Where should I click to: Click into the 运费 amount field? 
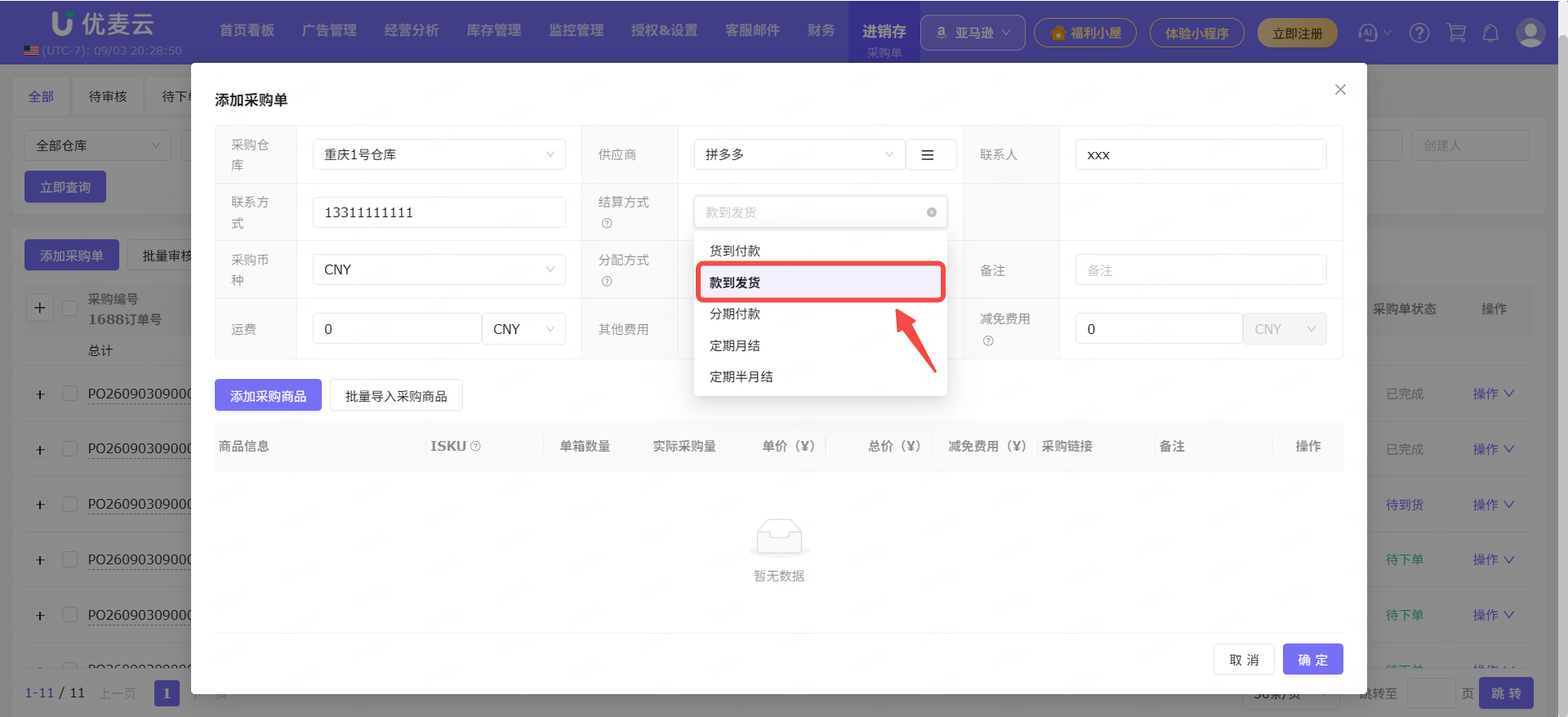(397, 329)
